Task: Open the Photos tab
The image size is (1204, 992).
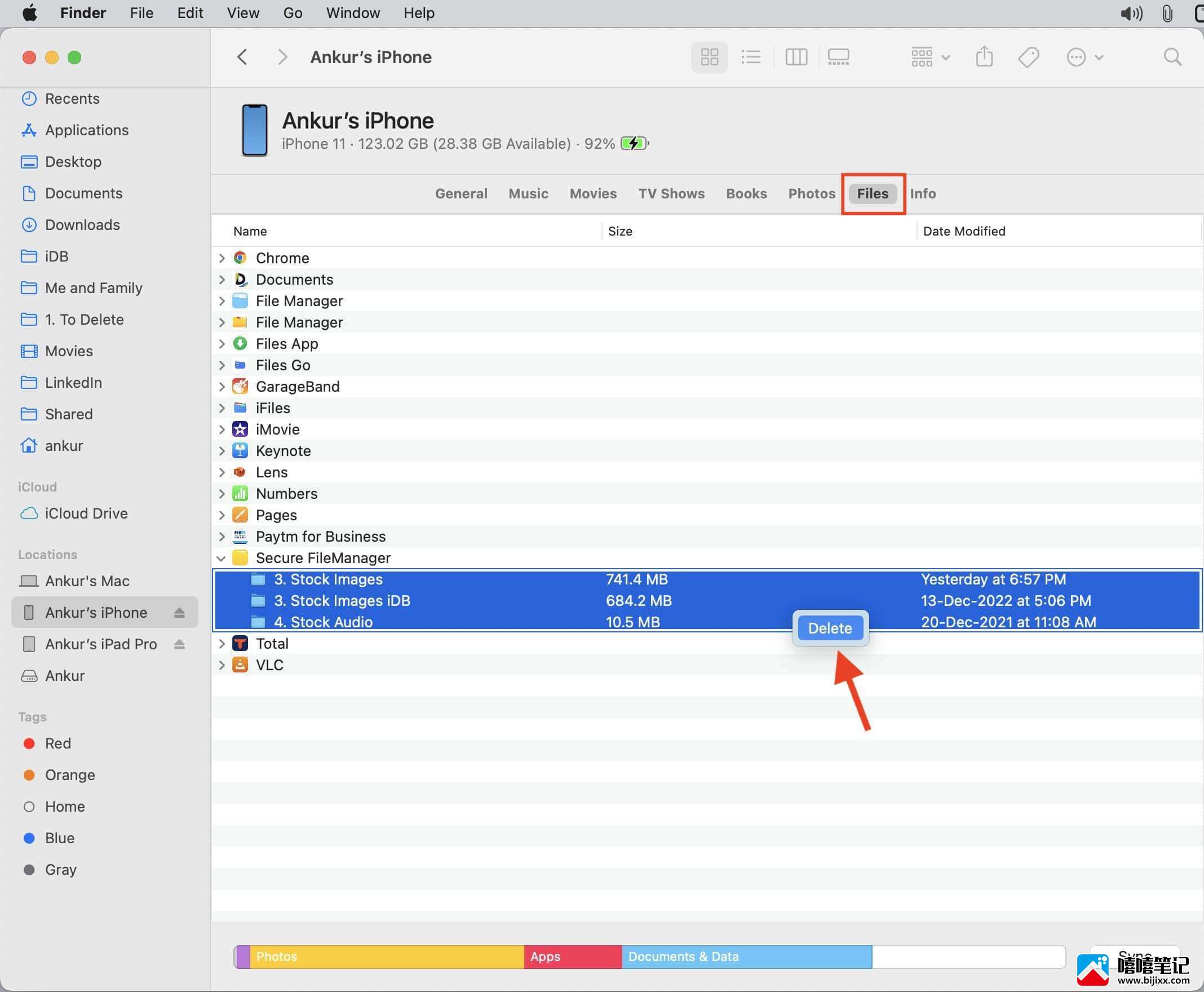Action: coord(812,194)
